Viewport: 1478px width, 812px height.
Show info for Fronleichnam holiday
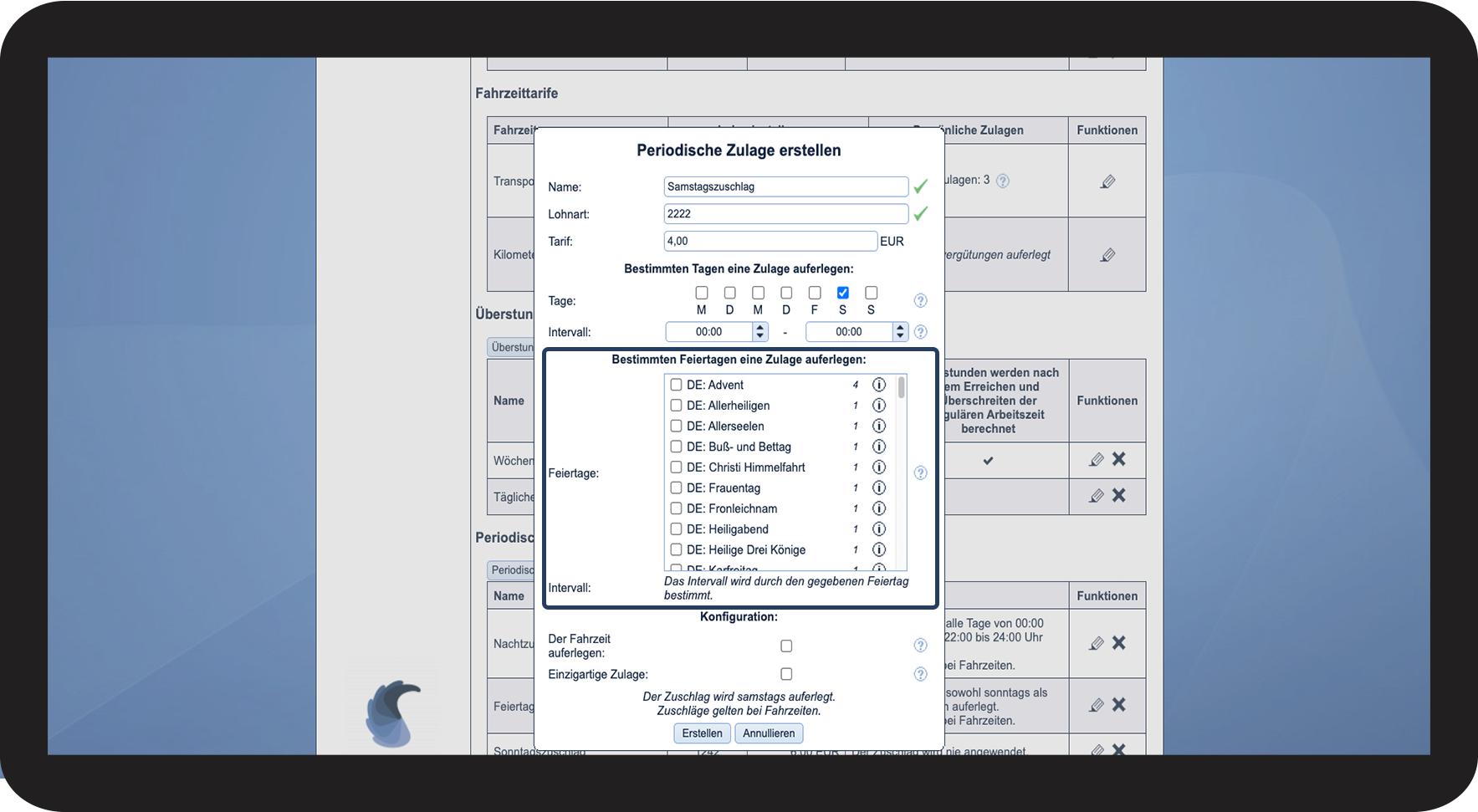(x=878, y=508)
